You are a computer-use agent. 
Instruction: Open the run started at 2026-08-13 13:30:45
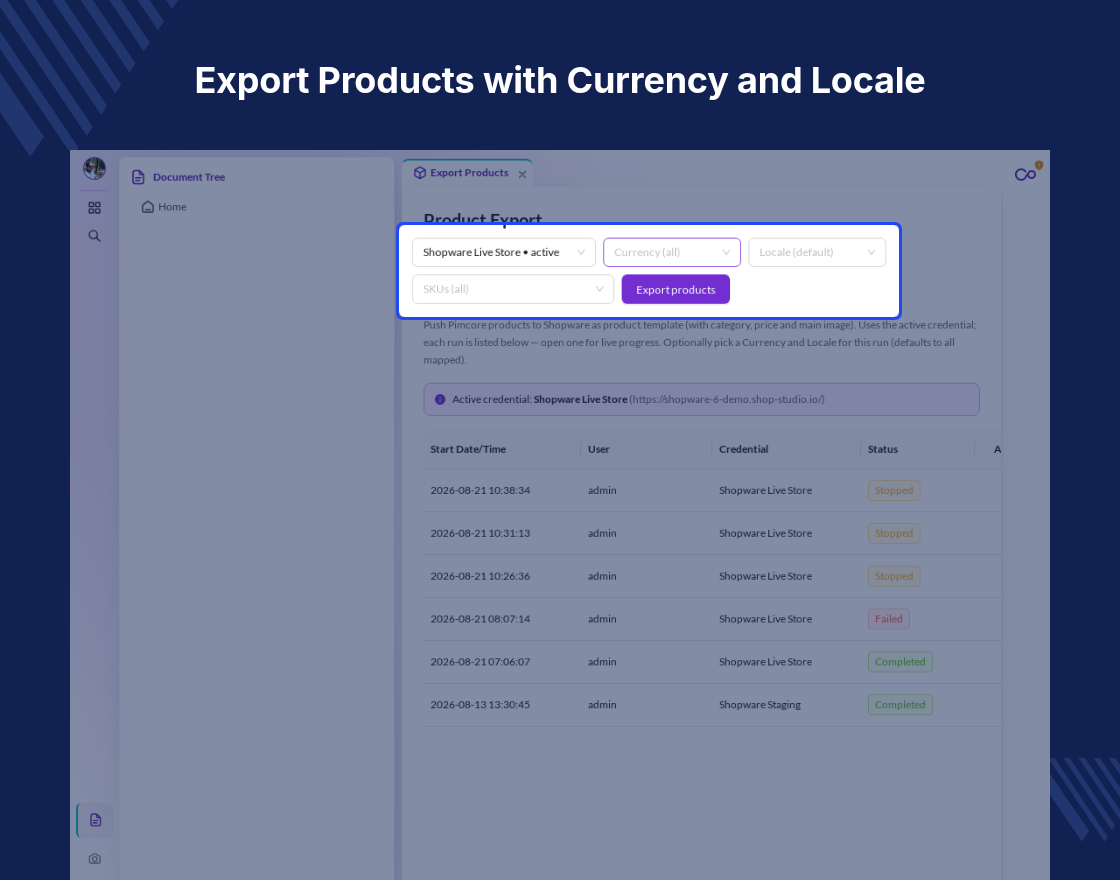[712, 705]
